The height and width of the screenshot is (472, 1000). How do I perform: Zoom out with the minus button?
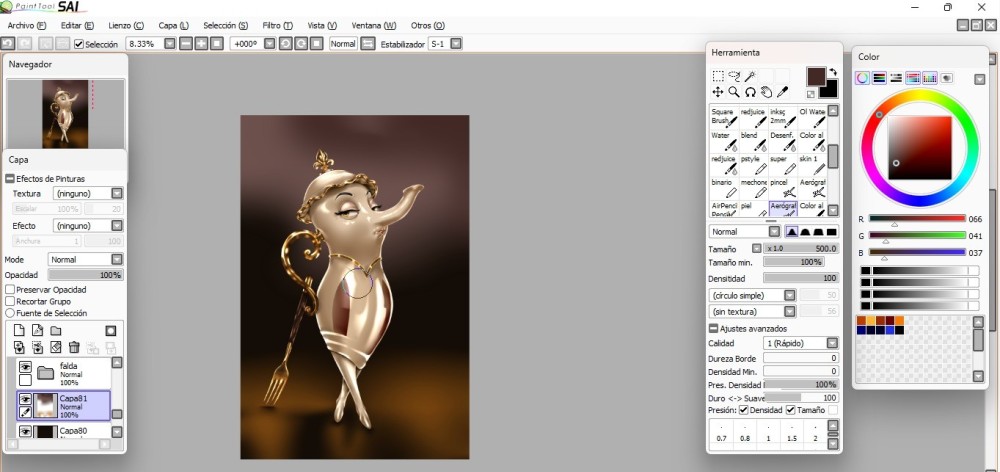186,44
